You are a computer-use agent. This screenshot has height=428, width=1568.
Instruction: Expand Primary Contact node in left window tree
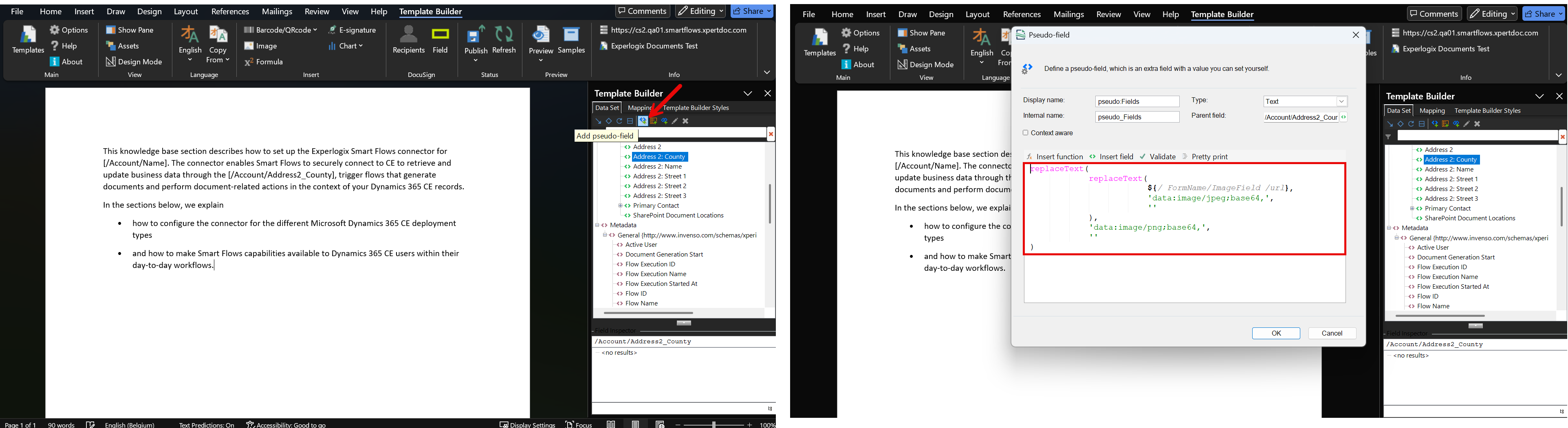tap(620, 206)
